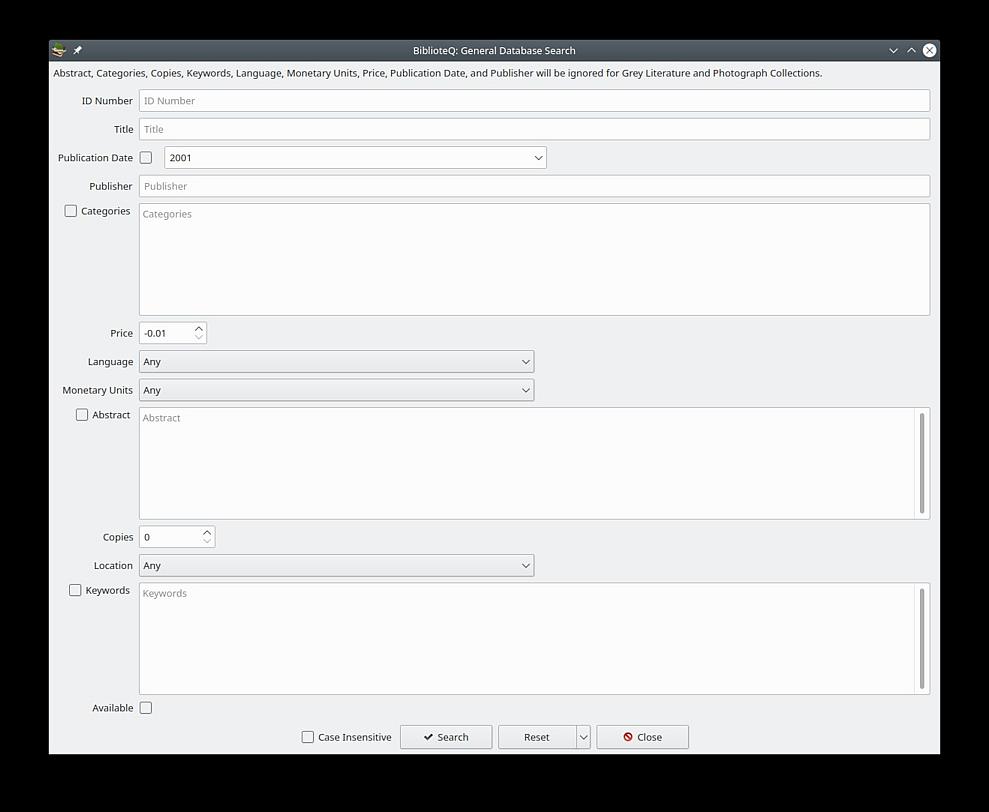Click inside the Keywords text area
989x812 pixels.
coord(527,638)
